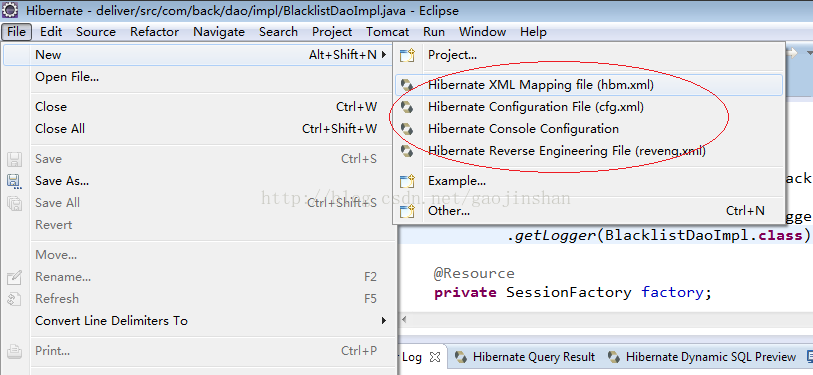The height and width of the screenshot is (375, 813).
Task: Open the Source menu
Action: (x=96, y=32)
